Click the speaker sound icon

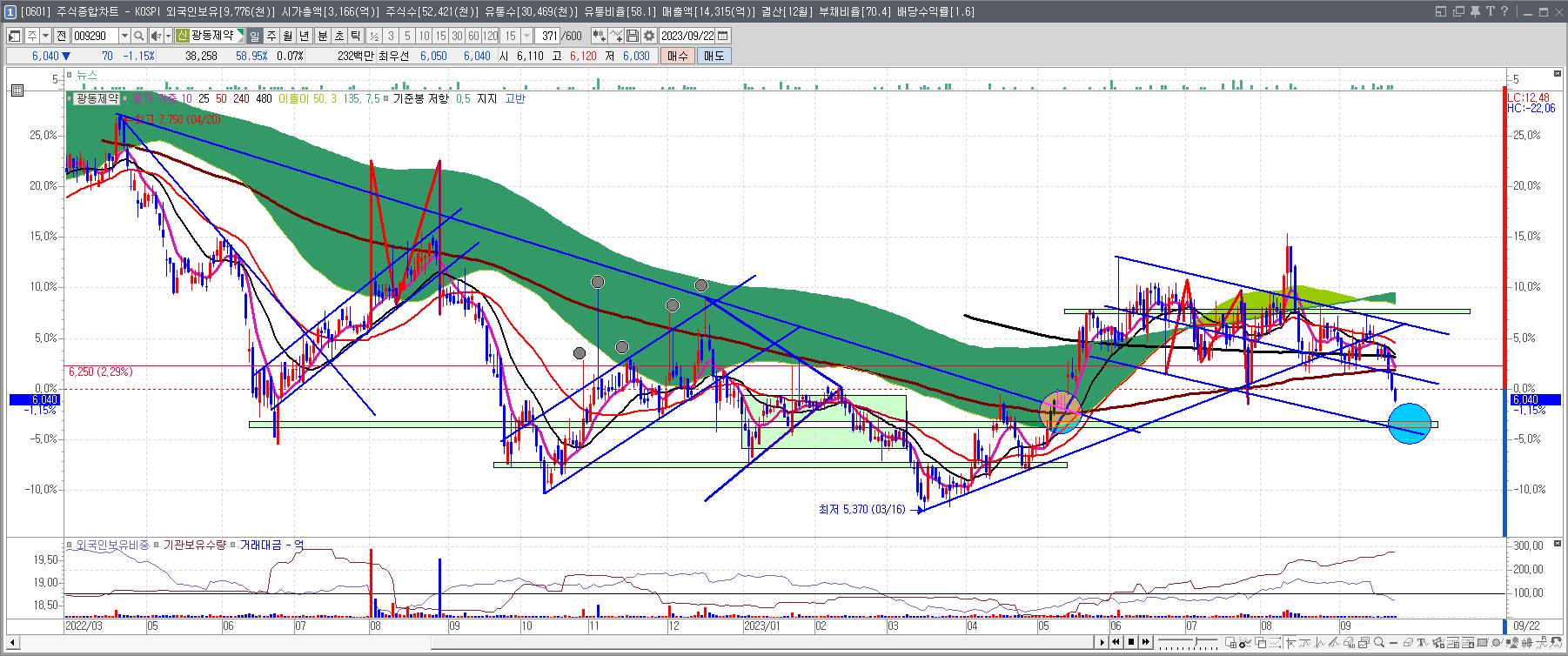[156, 36]
